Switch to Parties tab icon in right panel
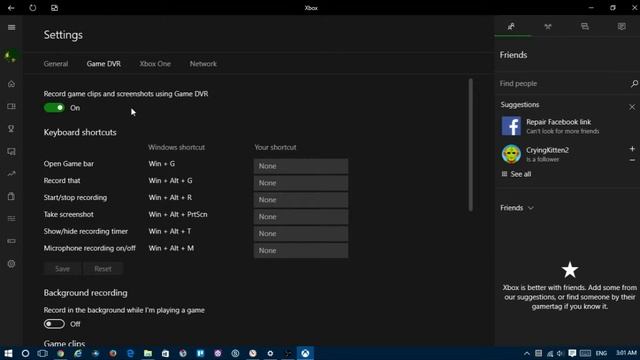Viewport: 640px width, 360px height. pos(548,27)
